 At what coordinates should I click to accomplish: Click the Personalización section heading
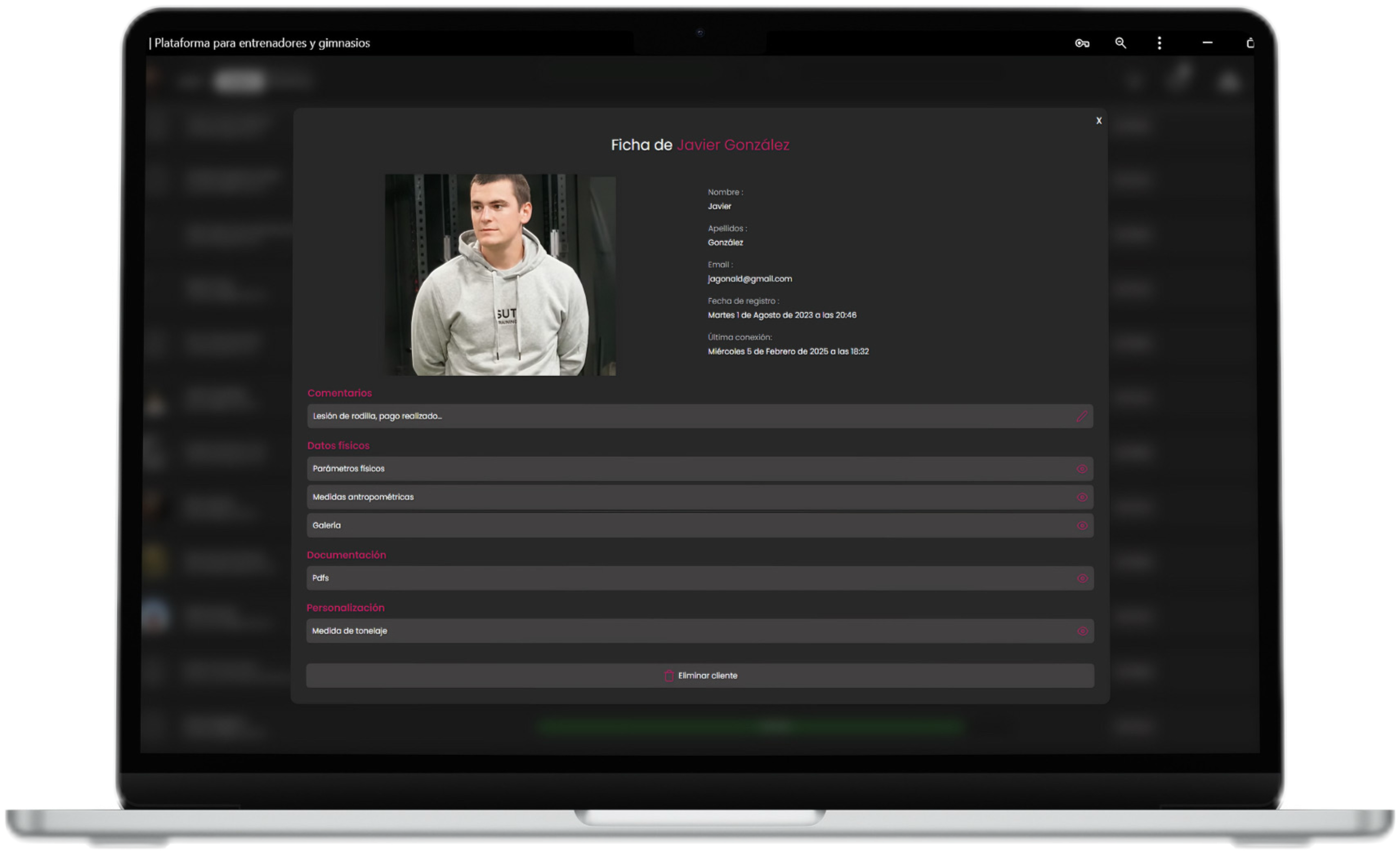(345, 608)
